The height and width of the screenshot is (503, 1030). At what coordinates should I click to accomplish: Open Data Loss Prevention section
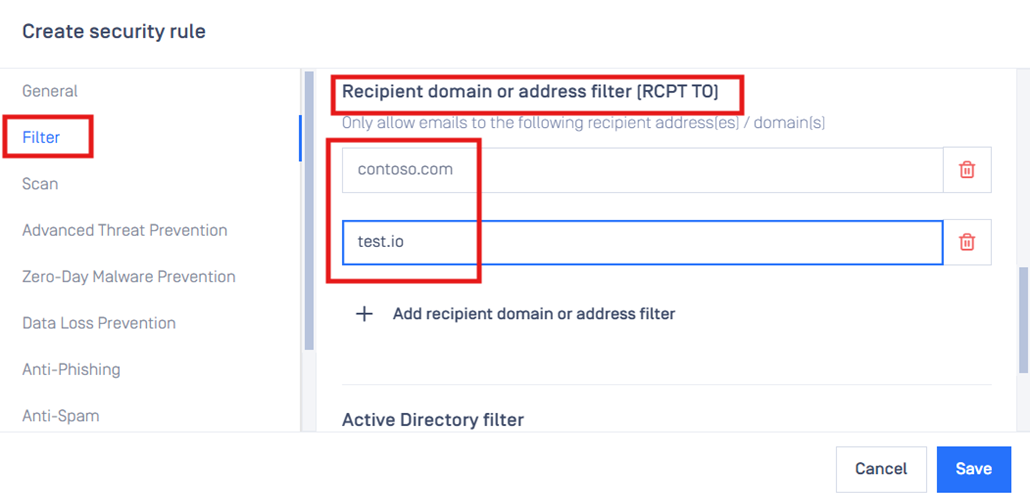click(99, 323)
